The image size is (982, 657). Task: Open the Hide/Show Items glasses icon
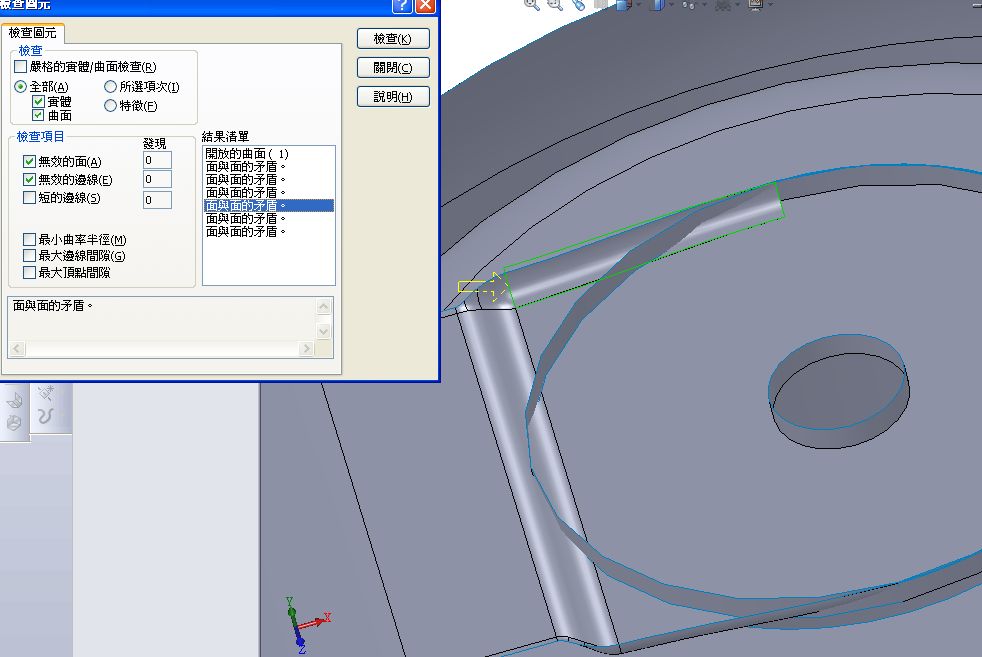pyautogui.click(x=688, y=4)
